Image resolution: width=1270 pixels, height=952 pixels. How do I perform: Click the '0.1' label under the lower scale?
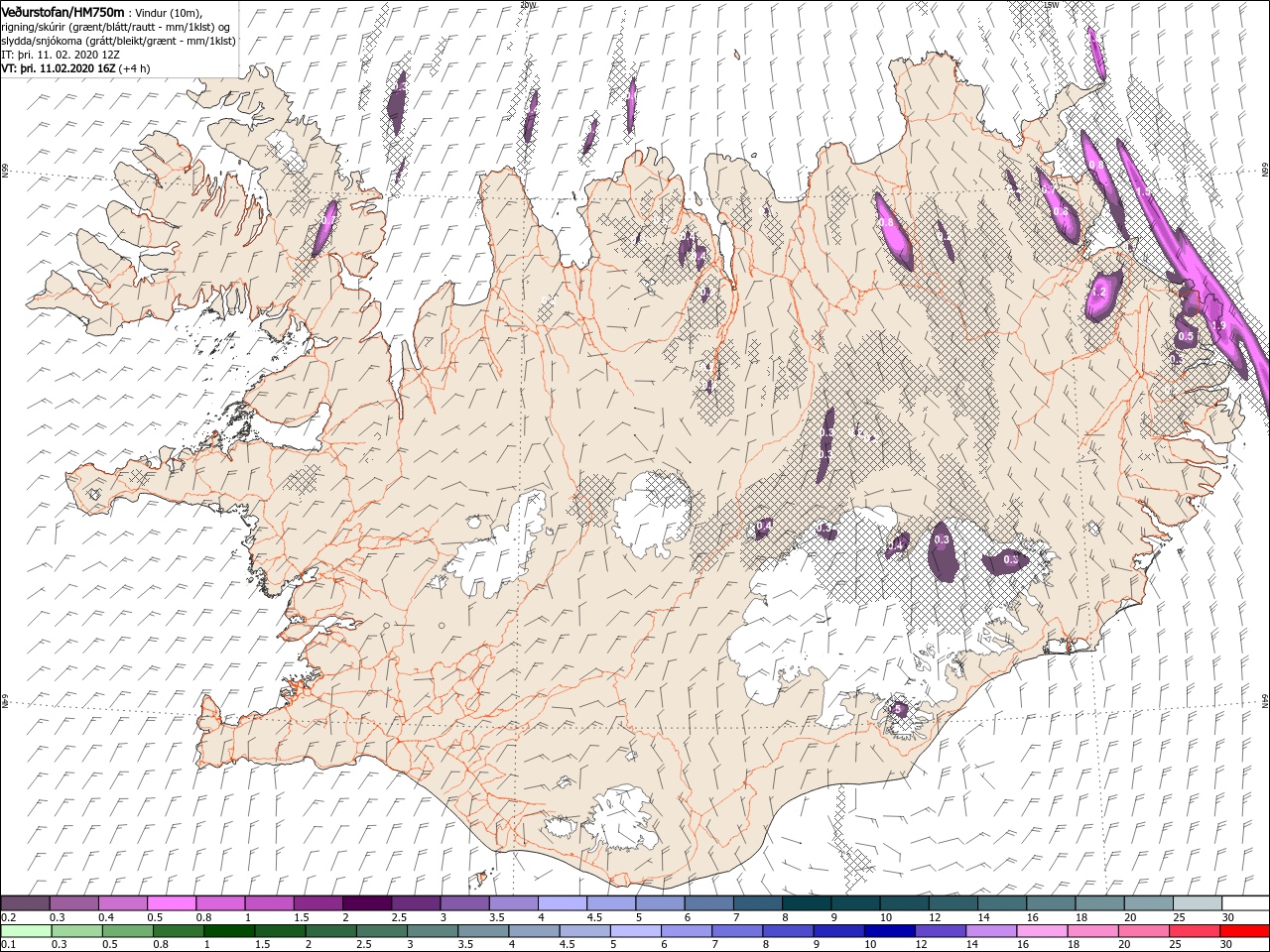click(x=8, y=945)
